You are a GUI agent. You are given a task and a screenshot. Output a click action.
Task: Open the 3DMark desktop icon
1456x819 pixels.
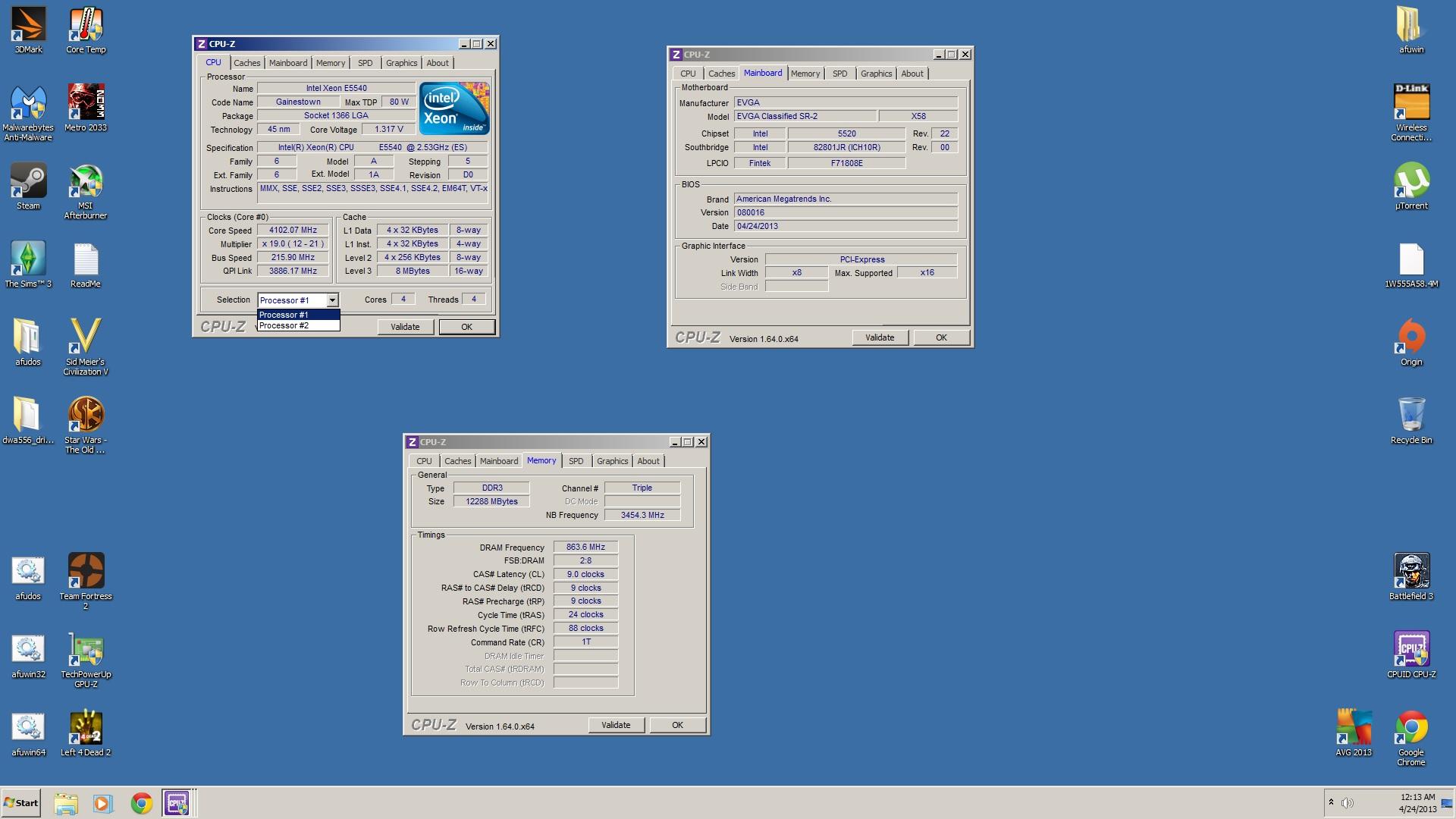click(28, 30)
